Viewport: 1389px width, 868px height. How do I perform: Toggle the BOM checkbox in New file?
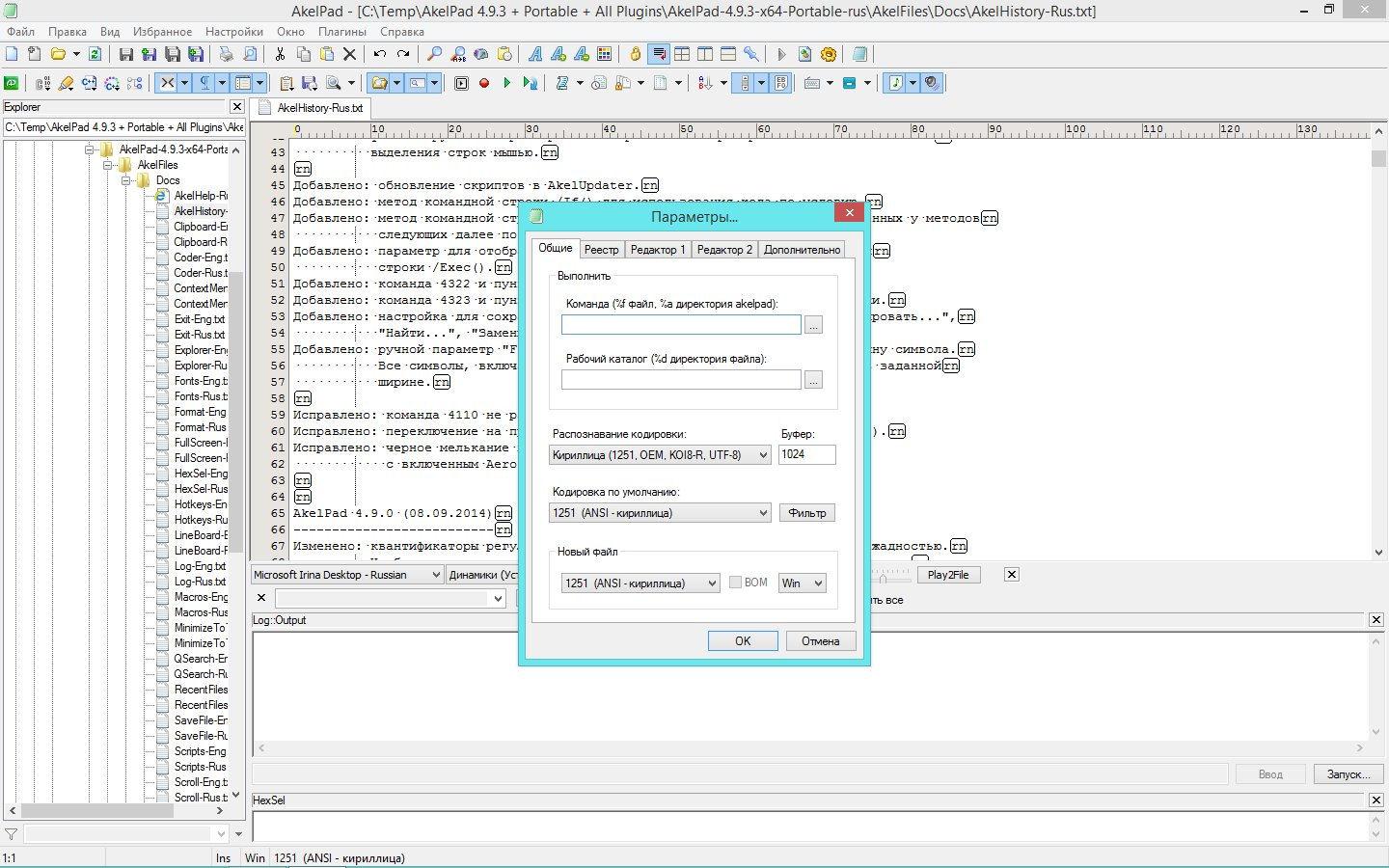(x=735, y=583)
